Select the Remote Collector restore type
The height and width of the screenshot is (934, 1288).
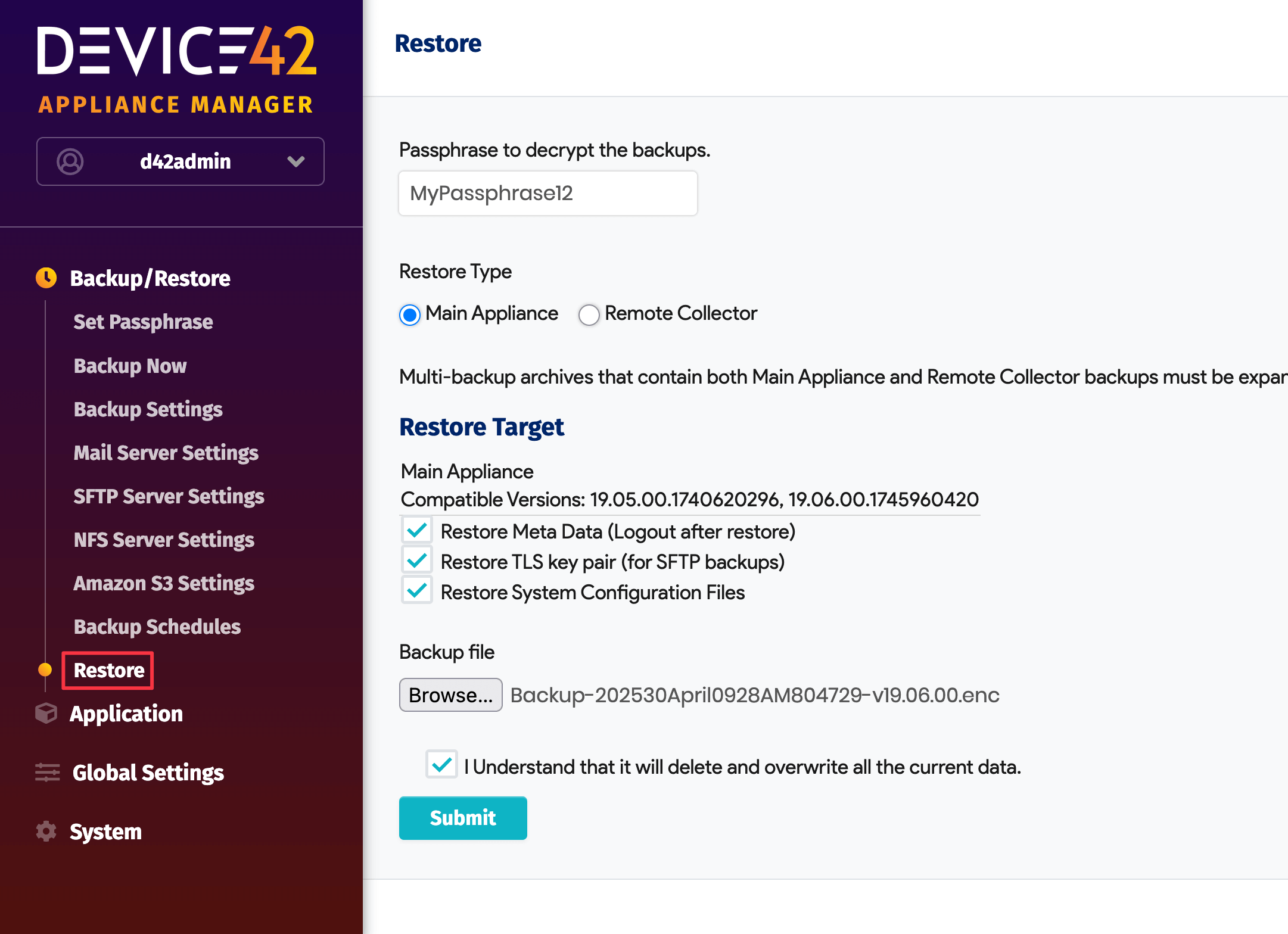[x=589, y=315]
